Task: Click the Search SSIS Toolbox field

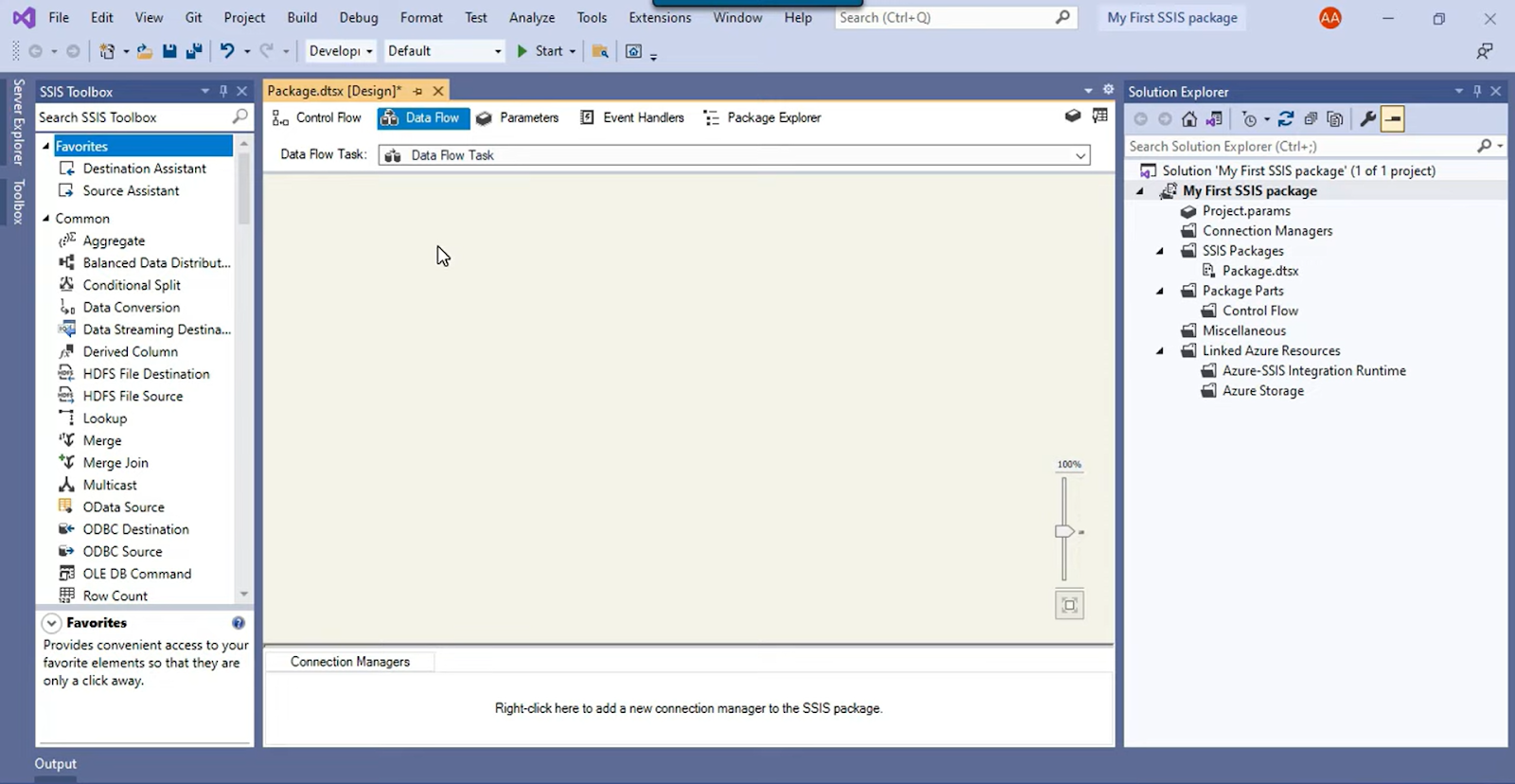Action: [133, 117]
